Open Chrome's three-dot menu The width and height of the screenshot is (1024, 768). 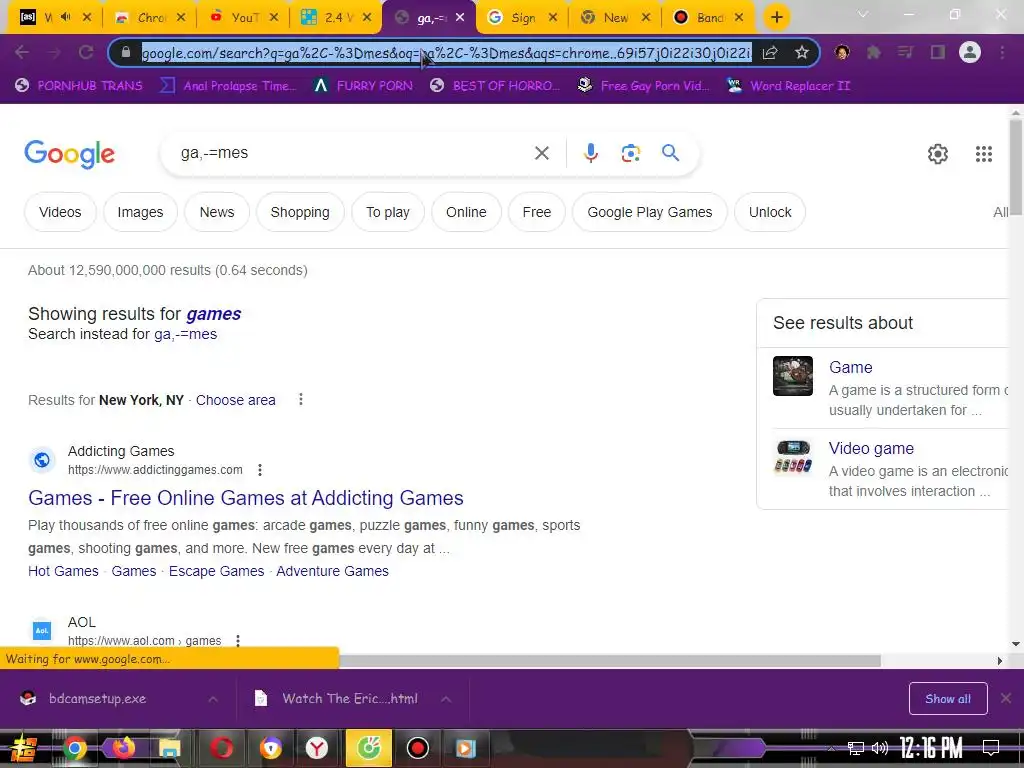(1002, 52)
